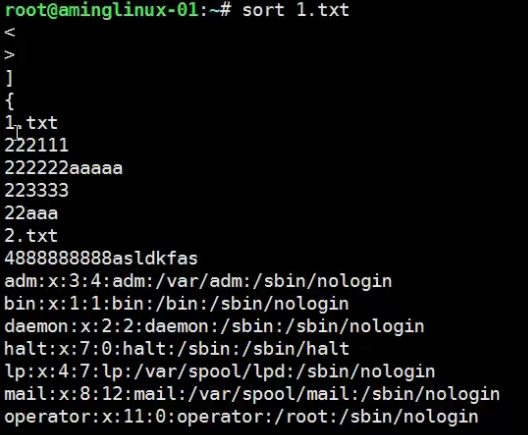Screen dimensions: 528x435
Task: Click the 'sort 1.txt' command text
Action: [x=296, y=9]
